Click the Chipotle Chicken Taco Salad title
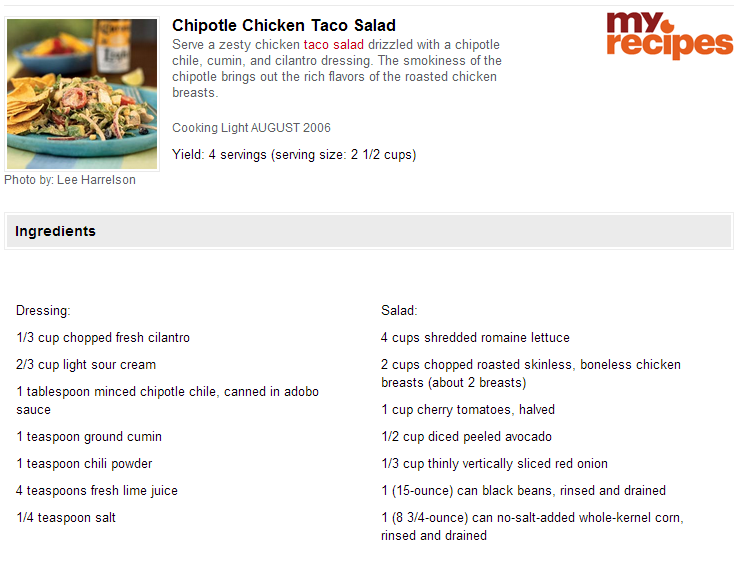 tap(284, 25)
